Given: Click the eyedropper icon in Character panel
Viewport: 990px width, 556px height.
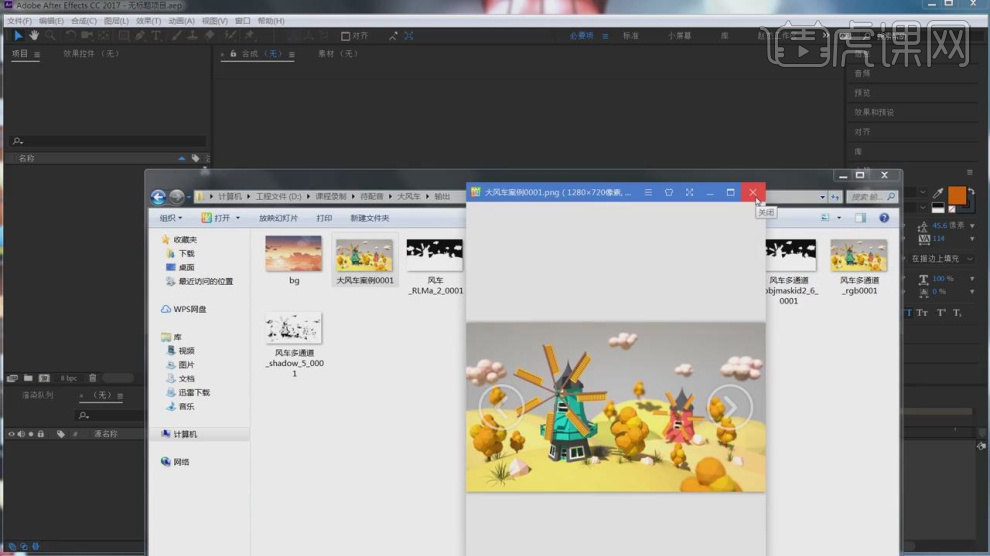Looking at the screenshot, I should [938, 193].
